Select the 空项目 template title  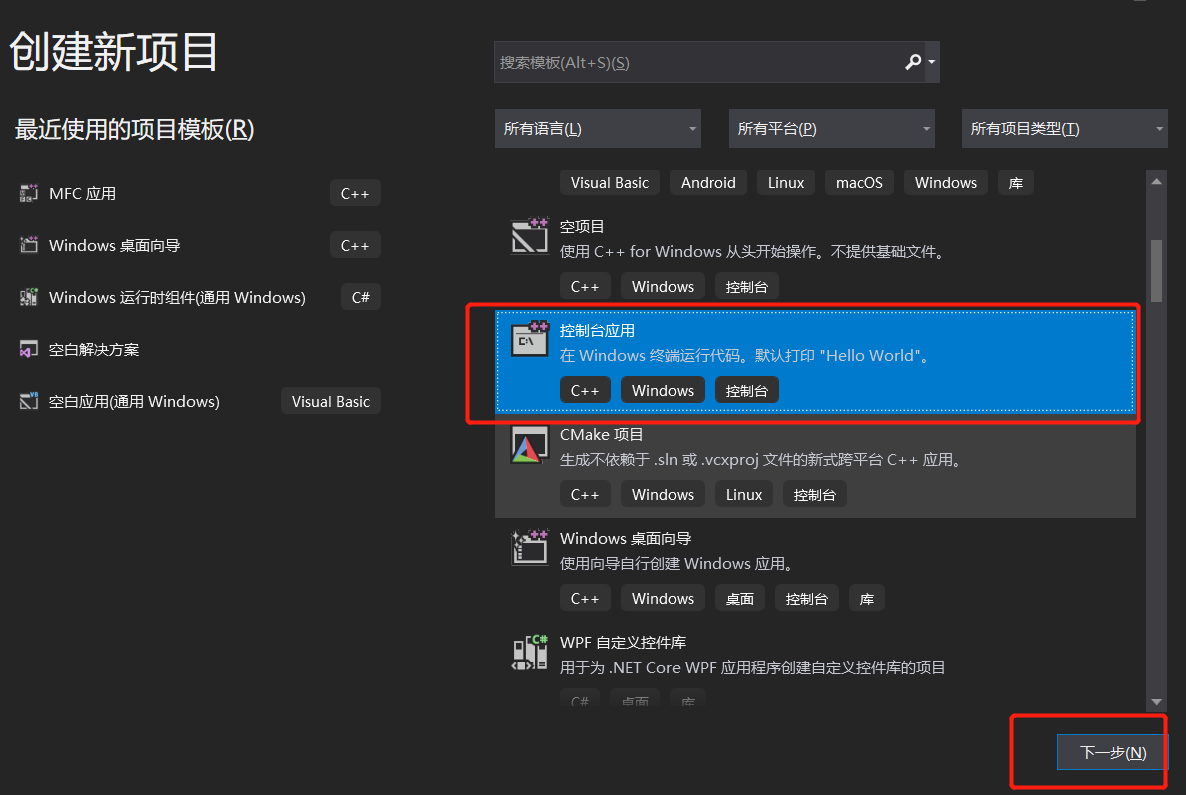click(x=582, y=226)
